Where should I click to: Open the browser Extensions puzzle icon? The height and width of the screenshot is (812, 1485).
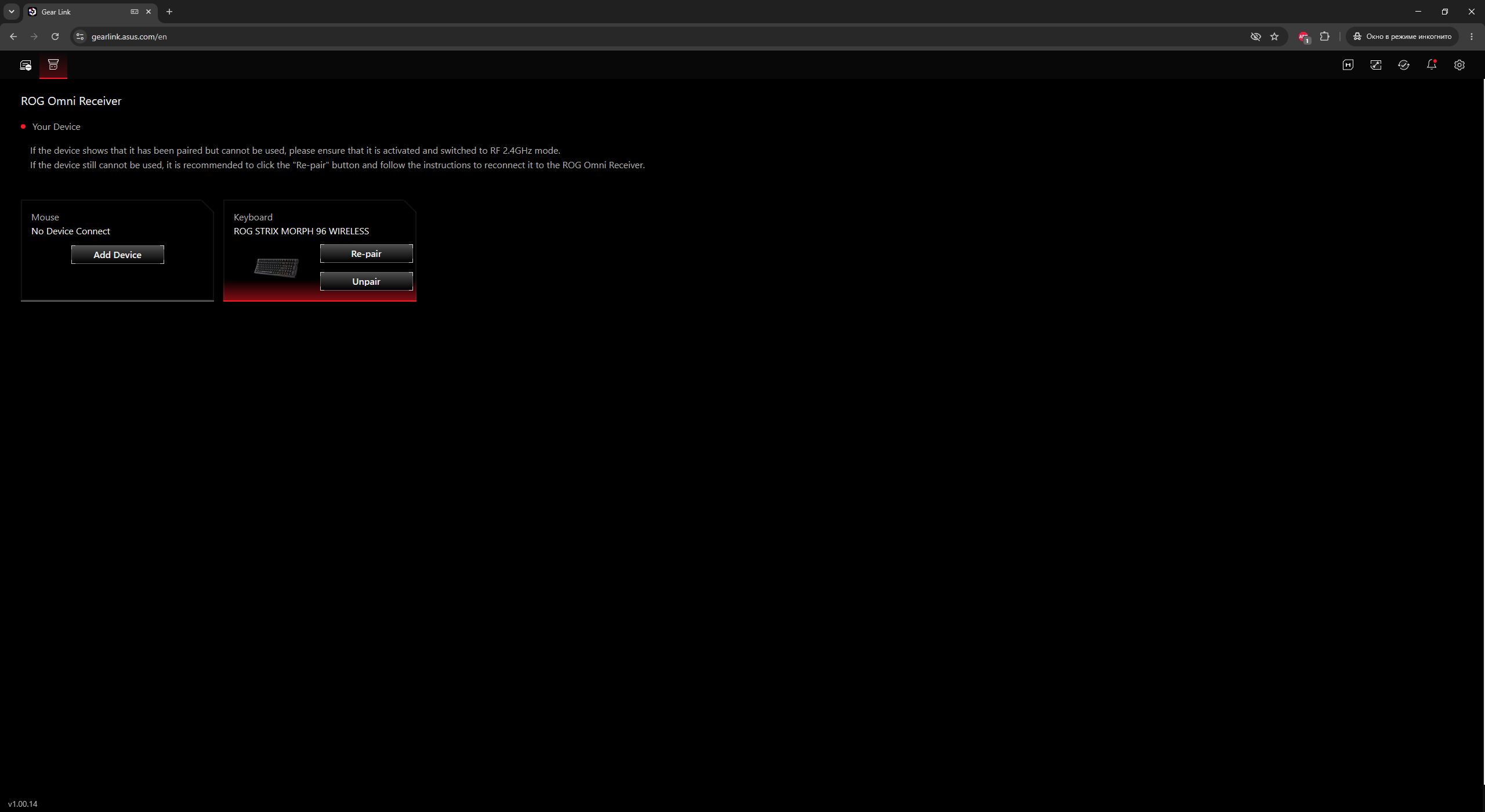coord(1325,37)
